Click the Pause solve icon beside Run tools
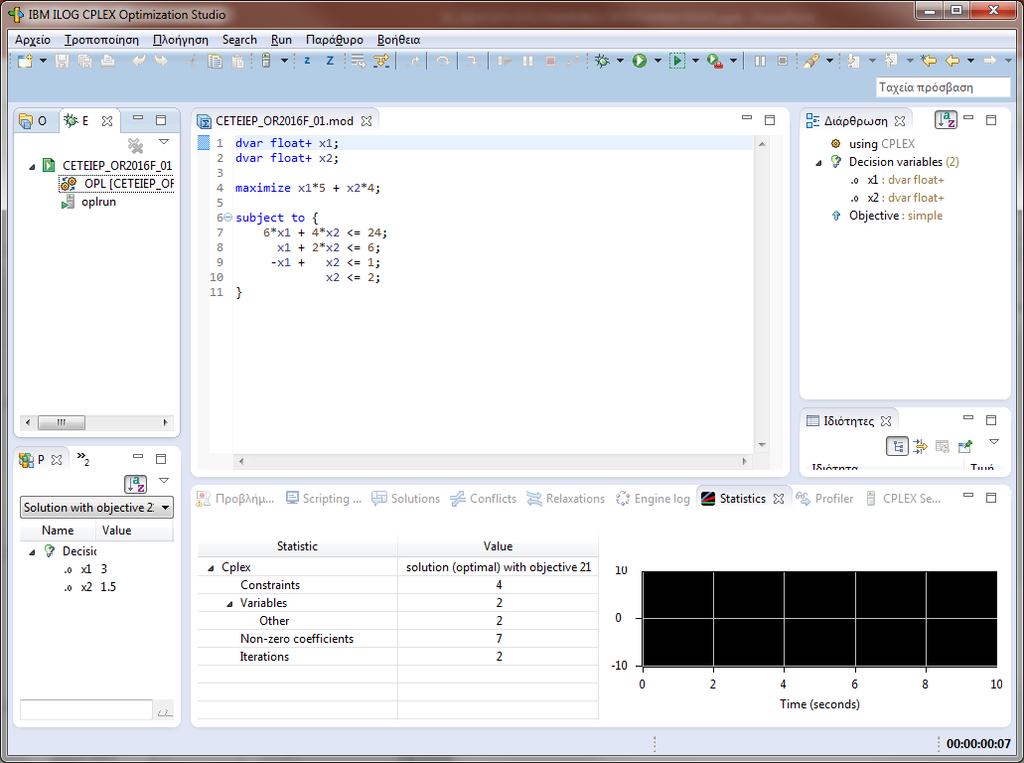The image size is (1024, 763). click(760, 61)
